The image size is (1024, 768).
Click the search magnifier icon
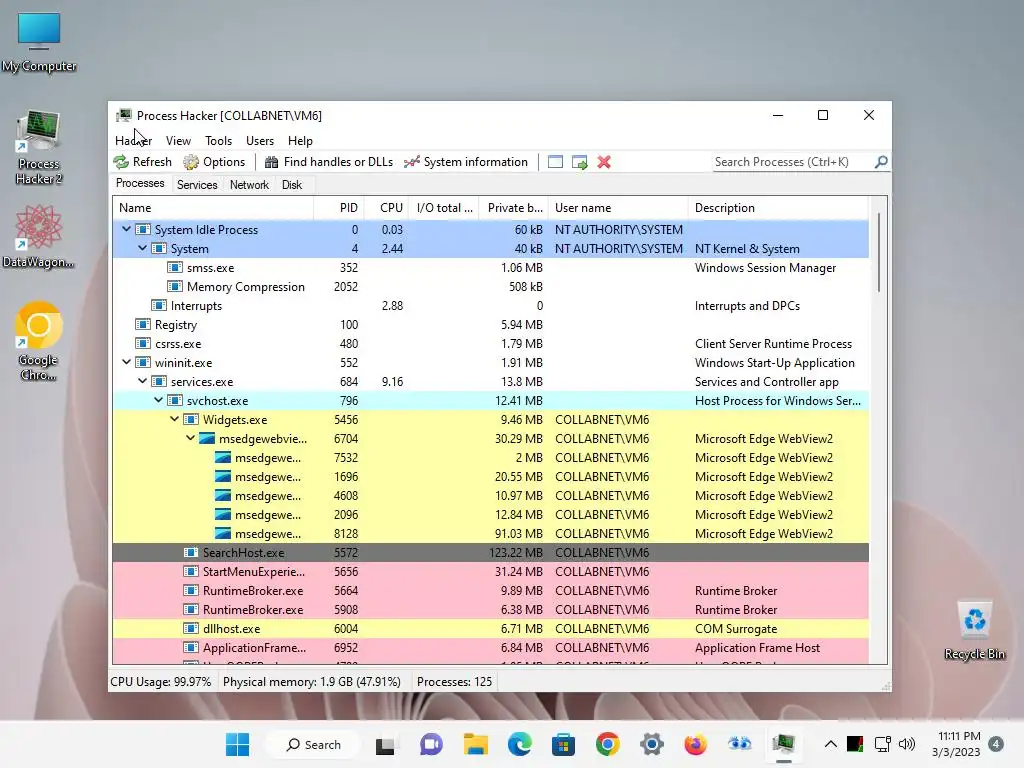click(x=881, y=161)
